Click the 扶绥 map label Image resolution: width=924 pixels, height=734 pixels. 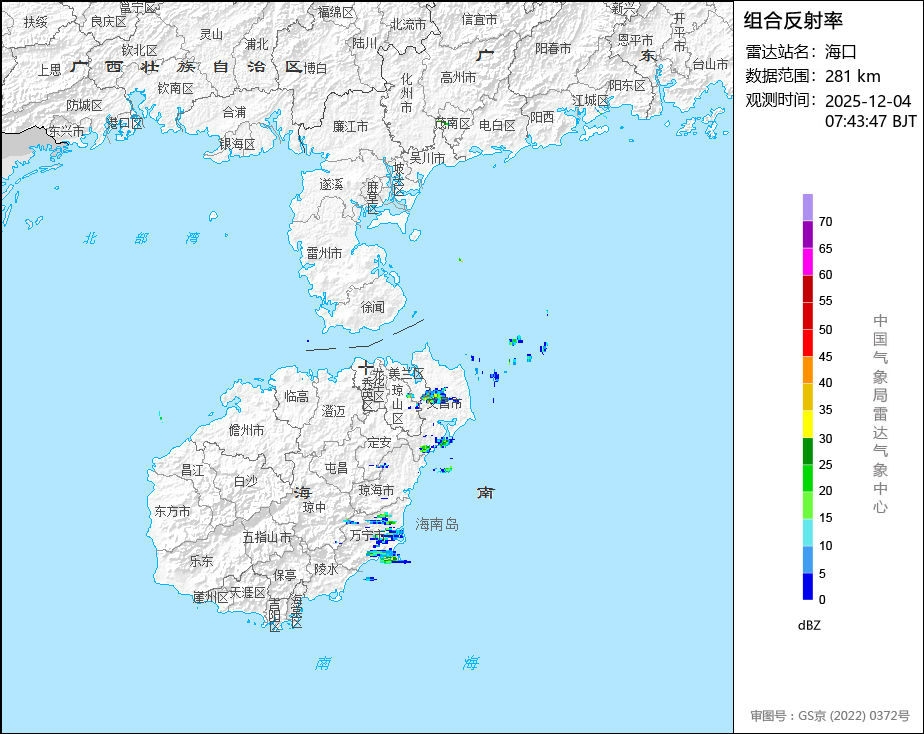point(35,22)
